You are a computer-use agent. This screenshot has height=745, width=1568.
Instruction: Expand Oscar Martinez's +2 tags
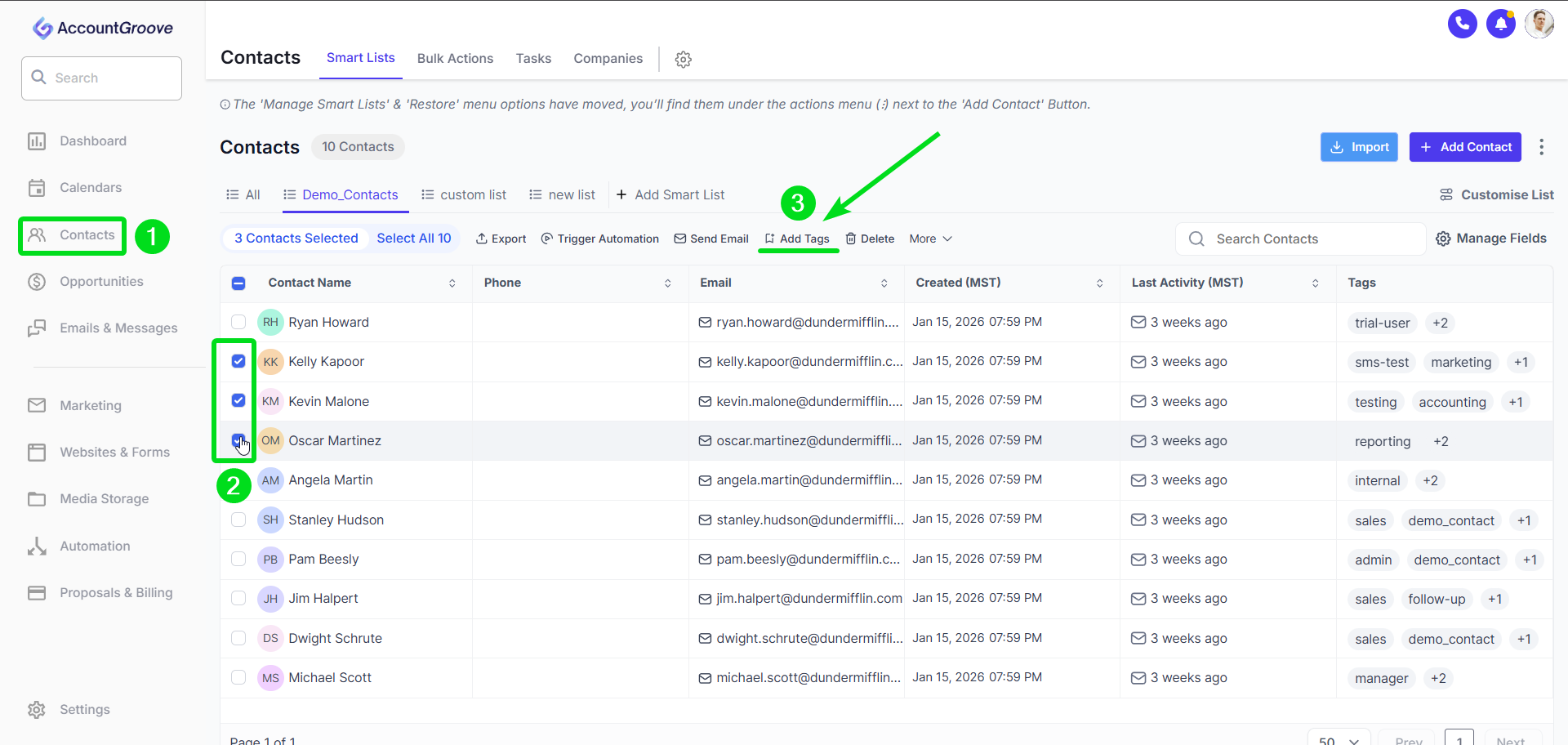click(1441, 442)
